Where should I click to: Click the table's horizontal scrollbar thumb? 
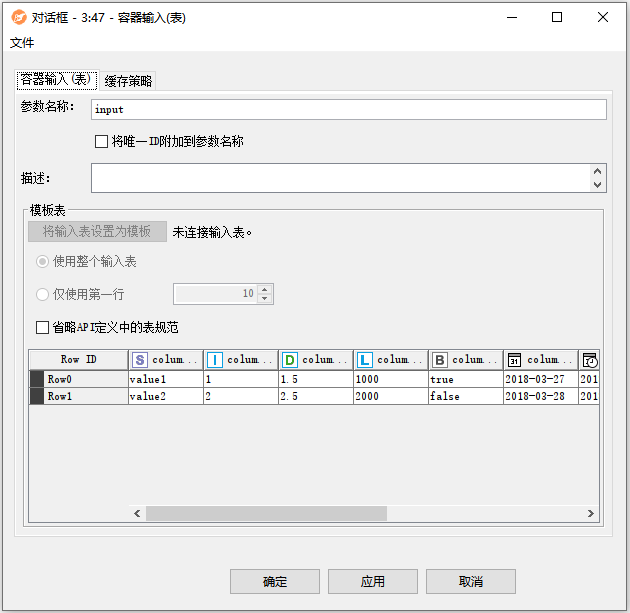click(265, 513)
